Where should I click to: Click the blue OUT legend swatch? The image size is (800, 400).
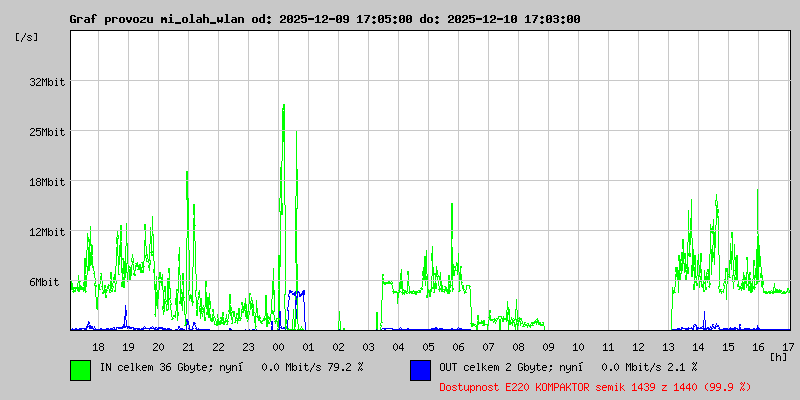point(420,370)
